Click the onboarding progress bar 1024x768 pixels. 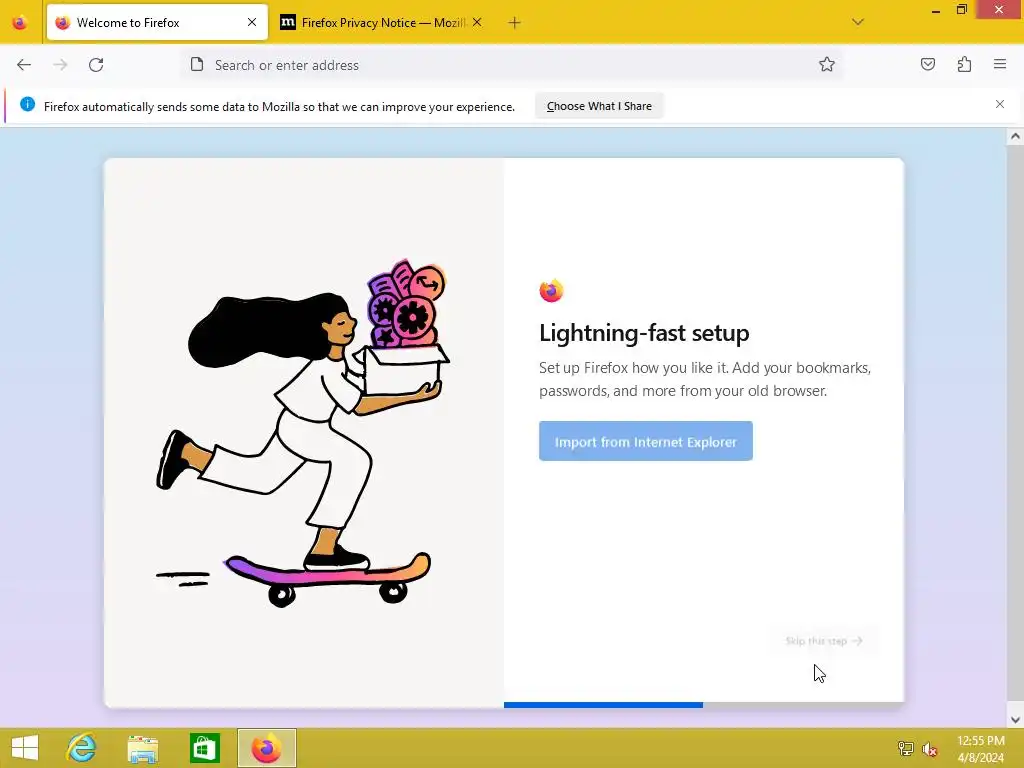[703, 705]
